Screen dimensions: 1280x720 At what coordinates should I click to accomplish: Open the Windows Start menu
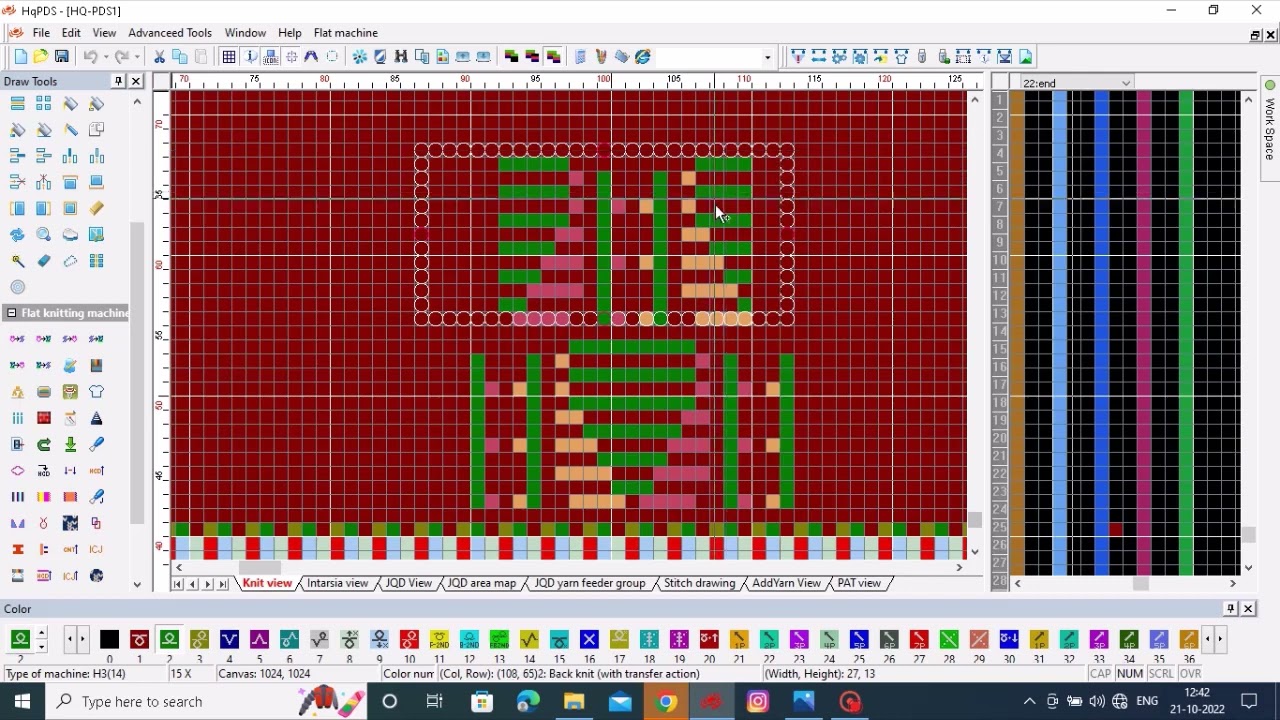click(x=22, y=702)
